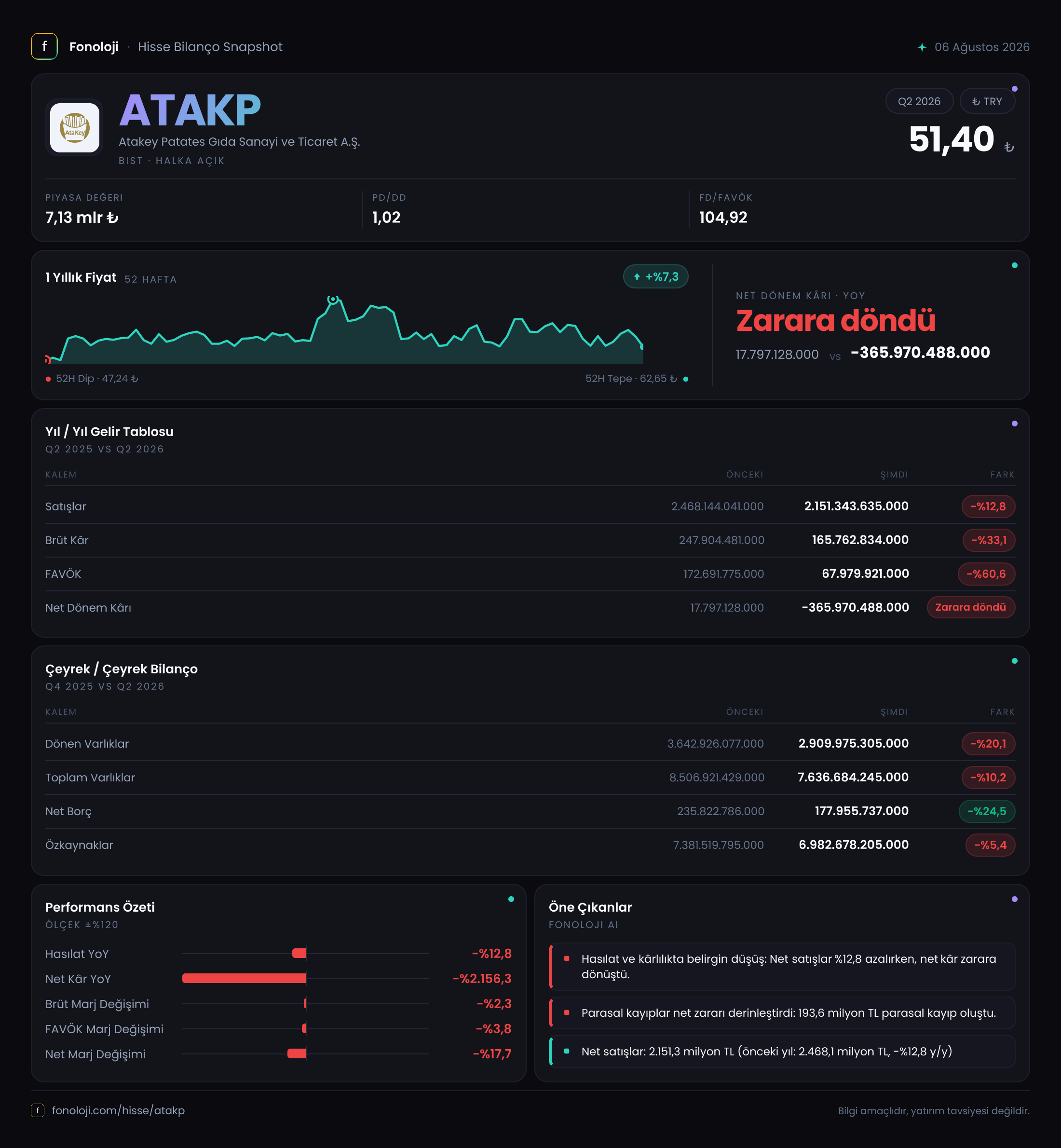Click the Brüt Kâr -%33,1 badge
Screen dimensions: 1061x1148
[x=989, y=540]
